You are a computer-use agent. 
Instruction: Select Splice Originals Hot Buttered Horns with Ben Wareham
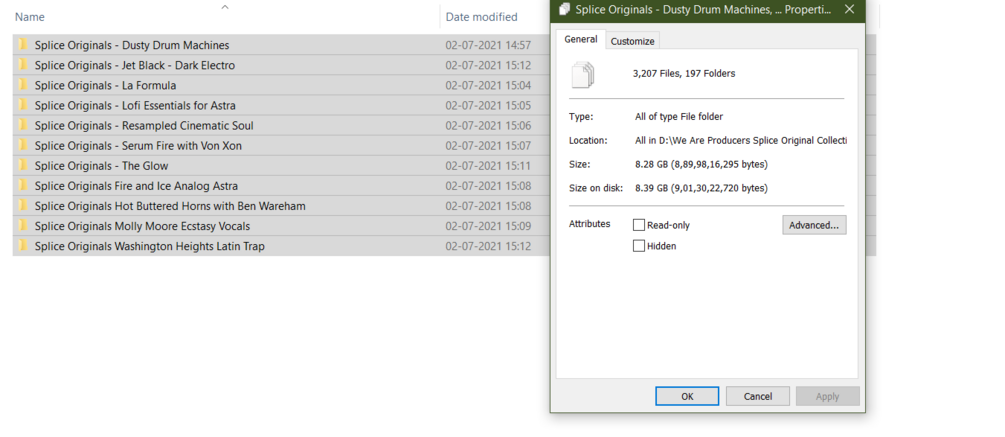pyautogui.click(x=170, y=206)
